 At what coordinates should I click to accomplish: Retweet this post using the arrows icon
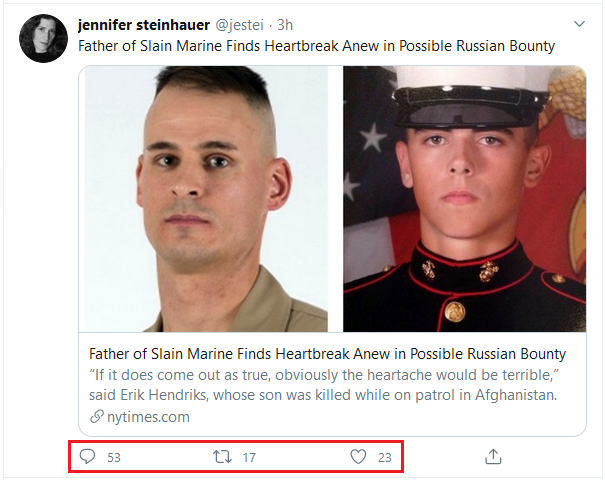222,457
